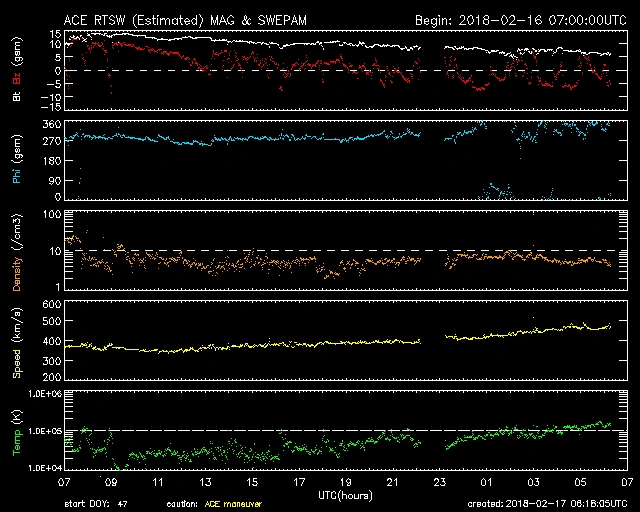Click the yellow Speed (km/s) axis label
The height and width of the screenshot is (512, 640).
15,340
